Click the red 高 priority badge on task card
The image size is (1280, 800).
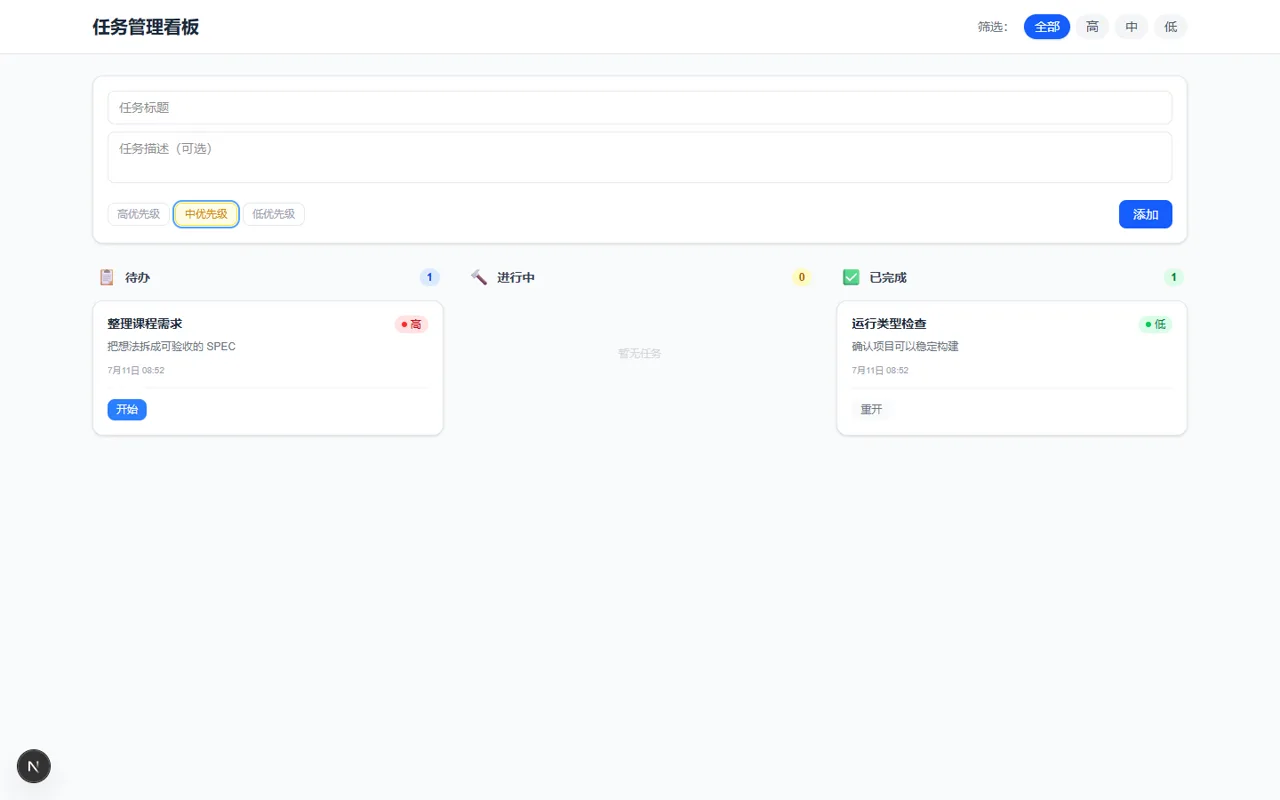411,324
